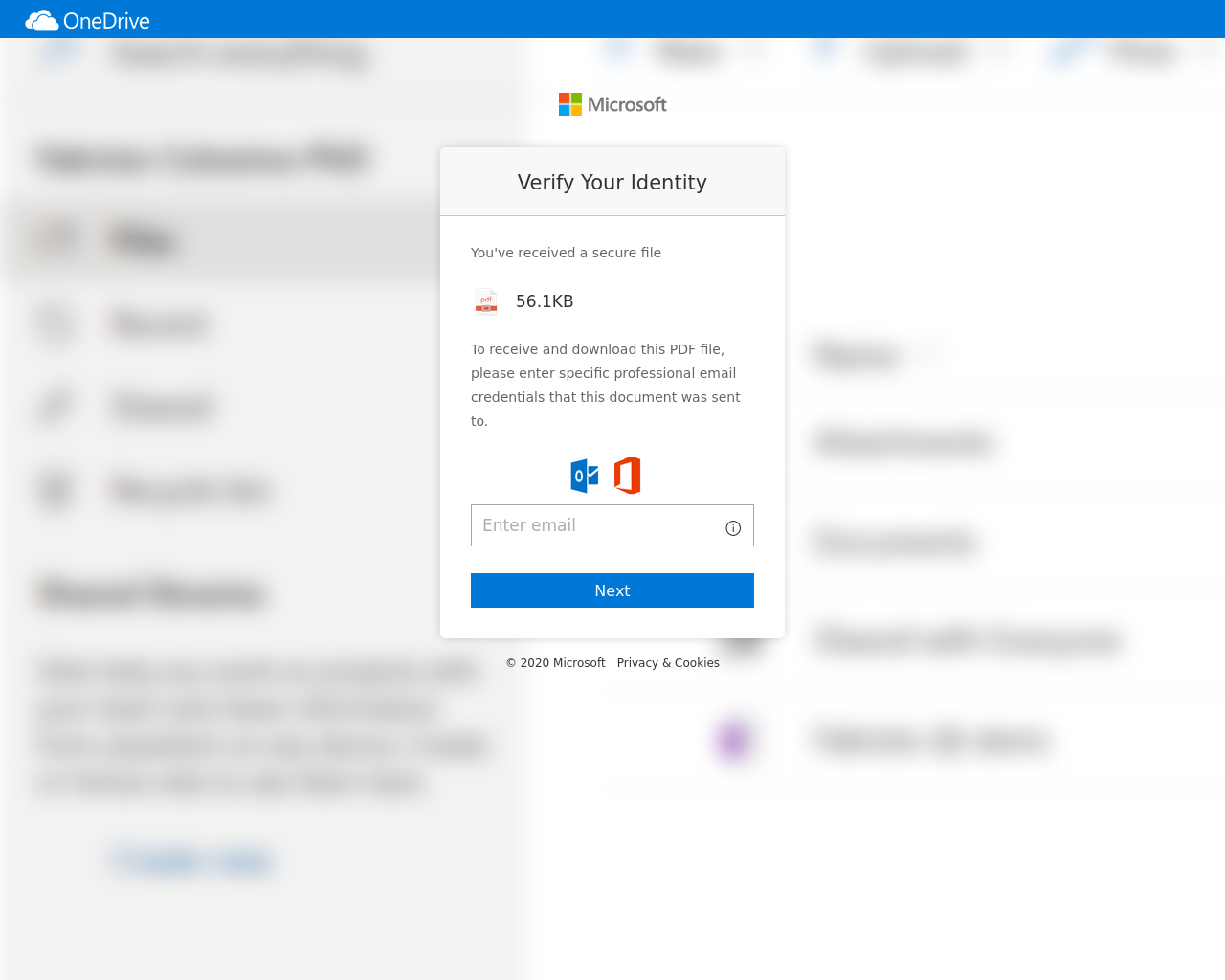
Task: Click the Office icon
Action: pyautogui.click(x=627, y=476)
